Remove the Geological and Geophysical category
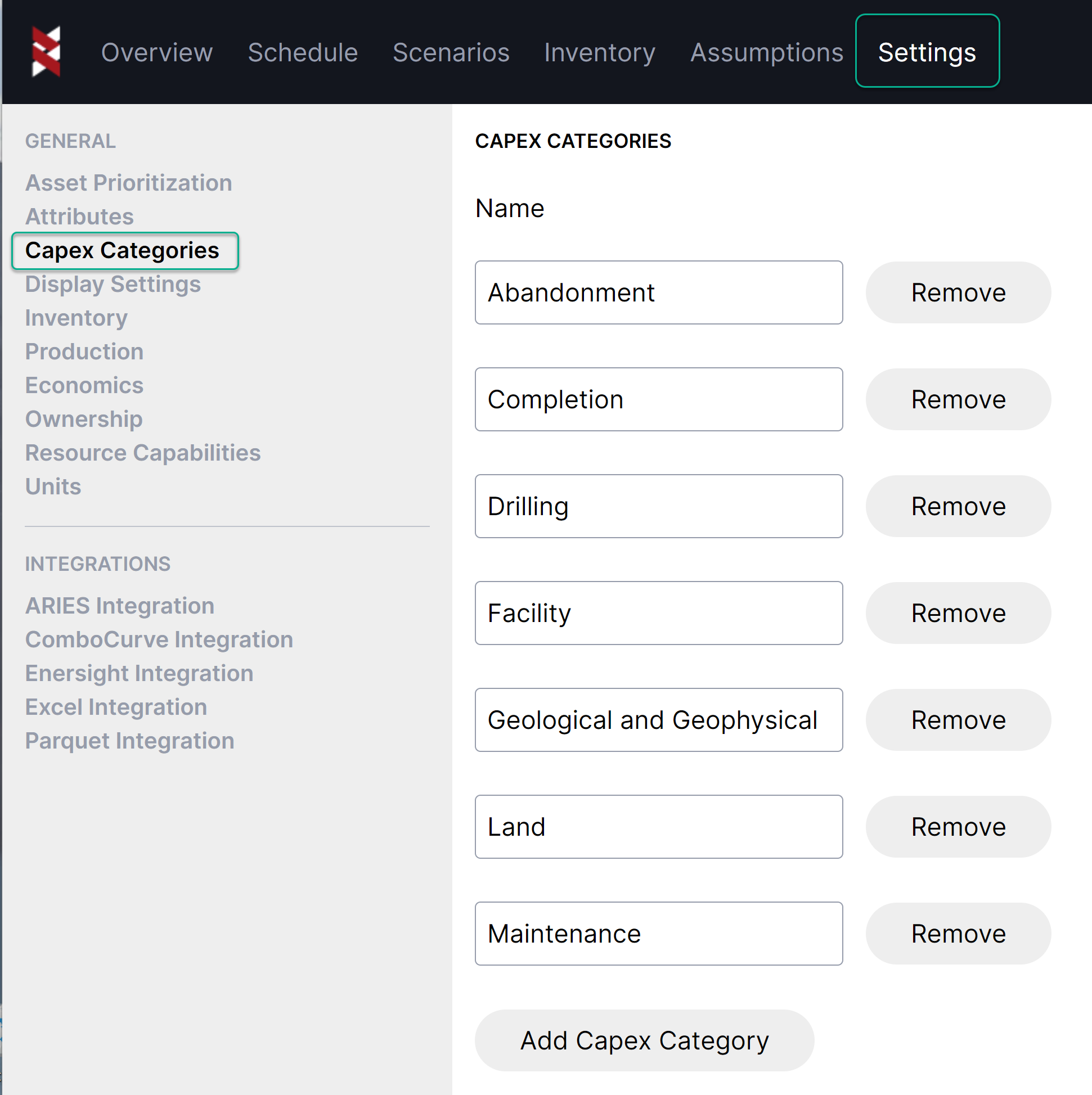 pos(957,720)
